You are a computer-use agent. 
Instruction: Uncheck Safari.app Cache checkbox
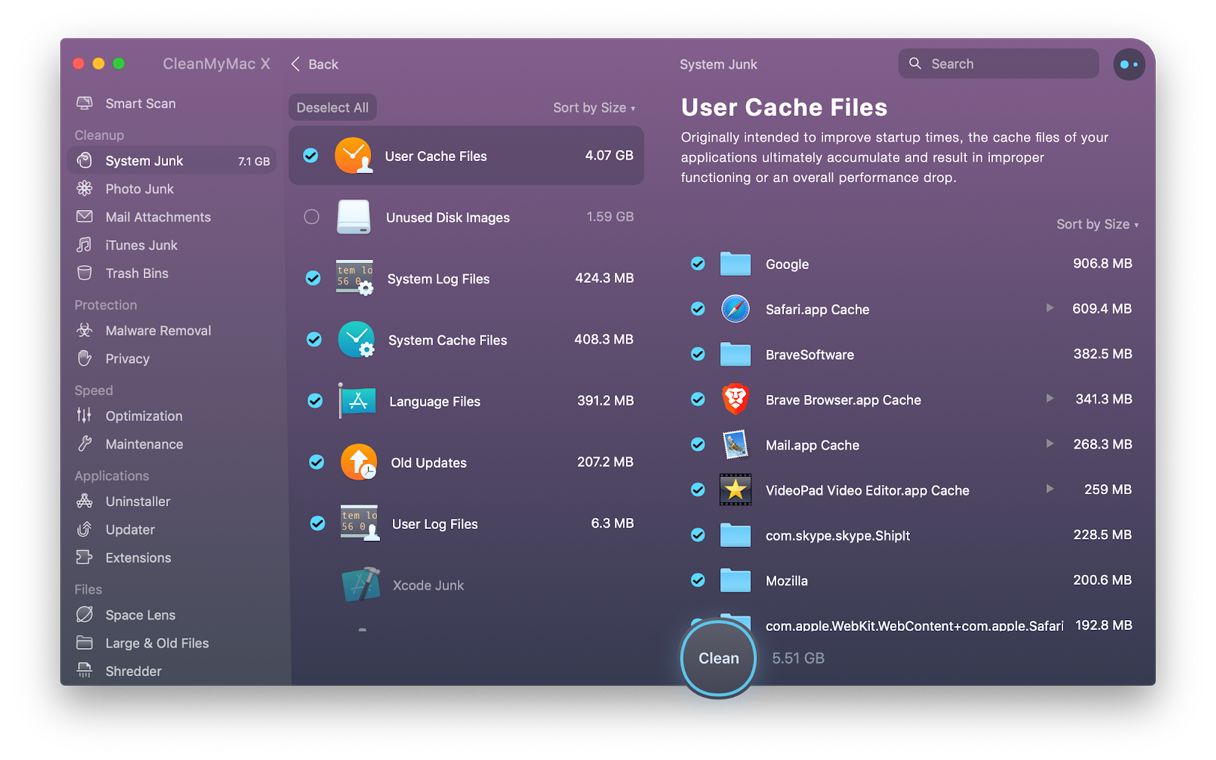click(x=698, y=309)
